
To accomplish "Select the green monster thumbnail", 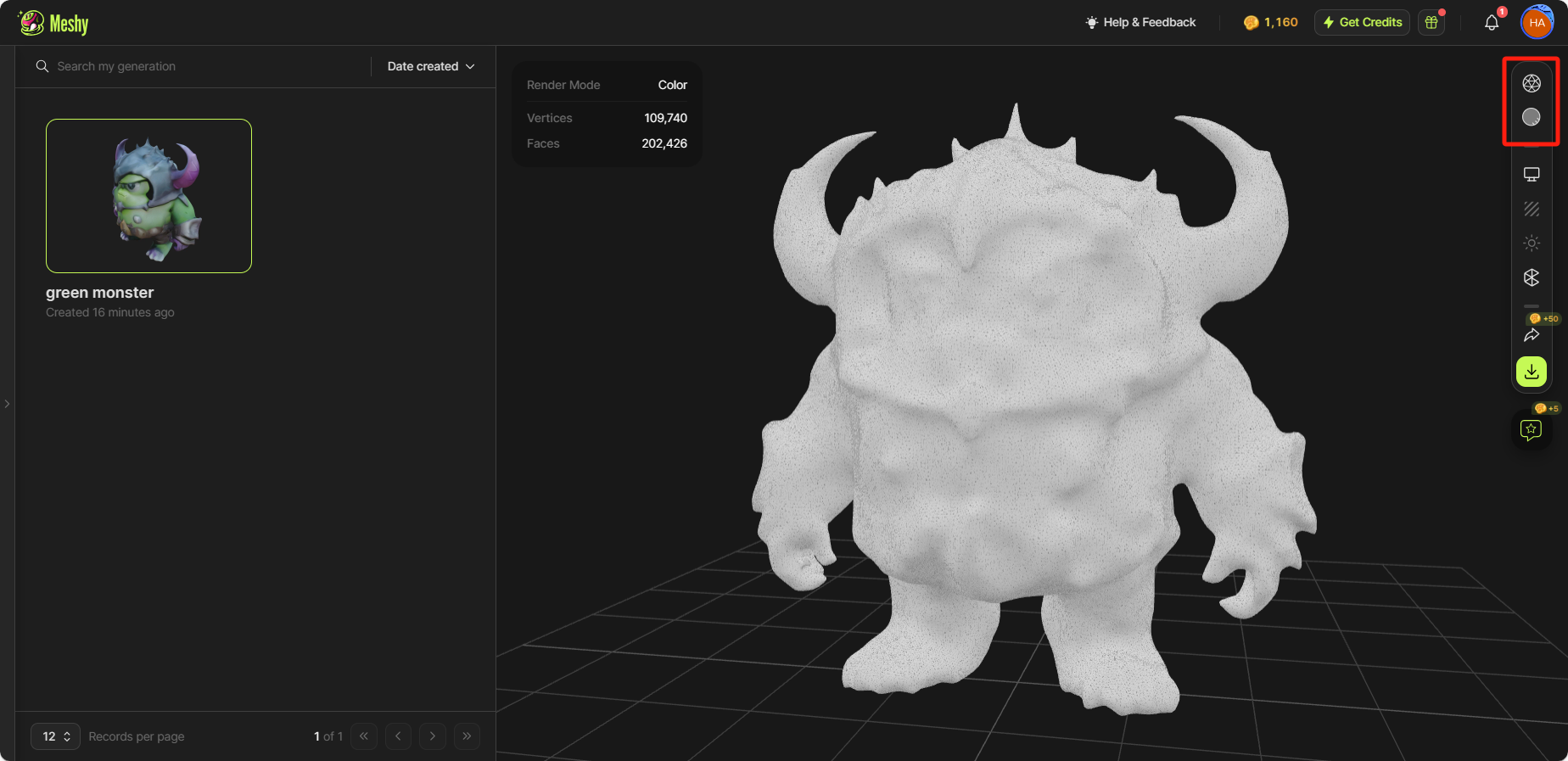I will (x=148, y=196).
